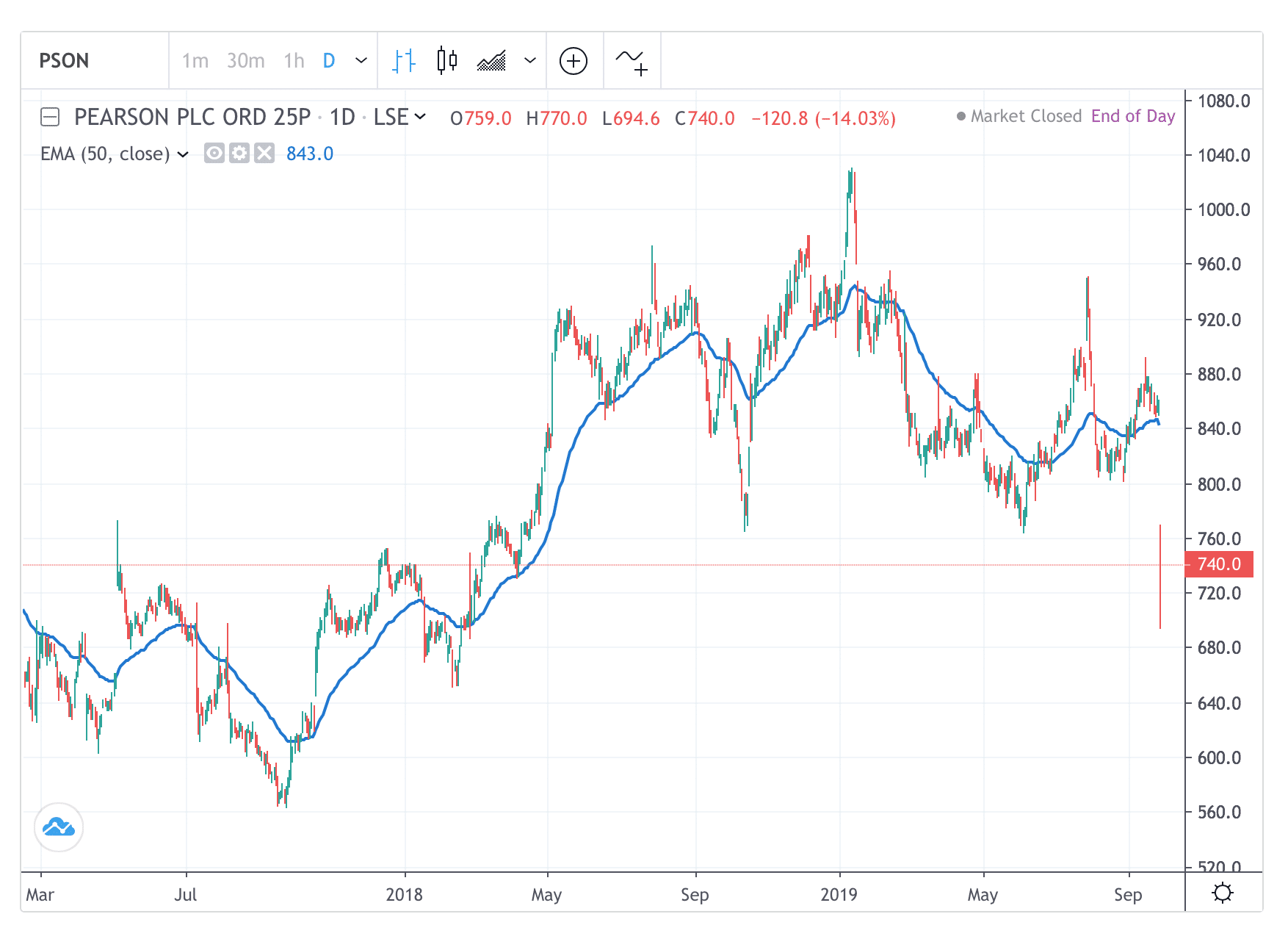
Task: Click the 740.0 current price label
Action: (1220, 564)
